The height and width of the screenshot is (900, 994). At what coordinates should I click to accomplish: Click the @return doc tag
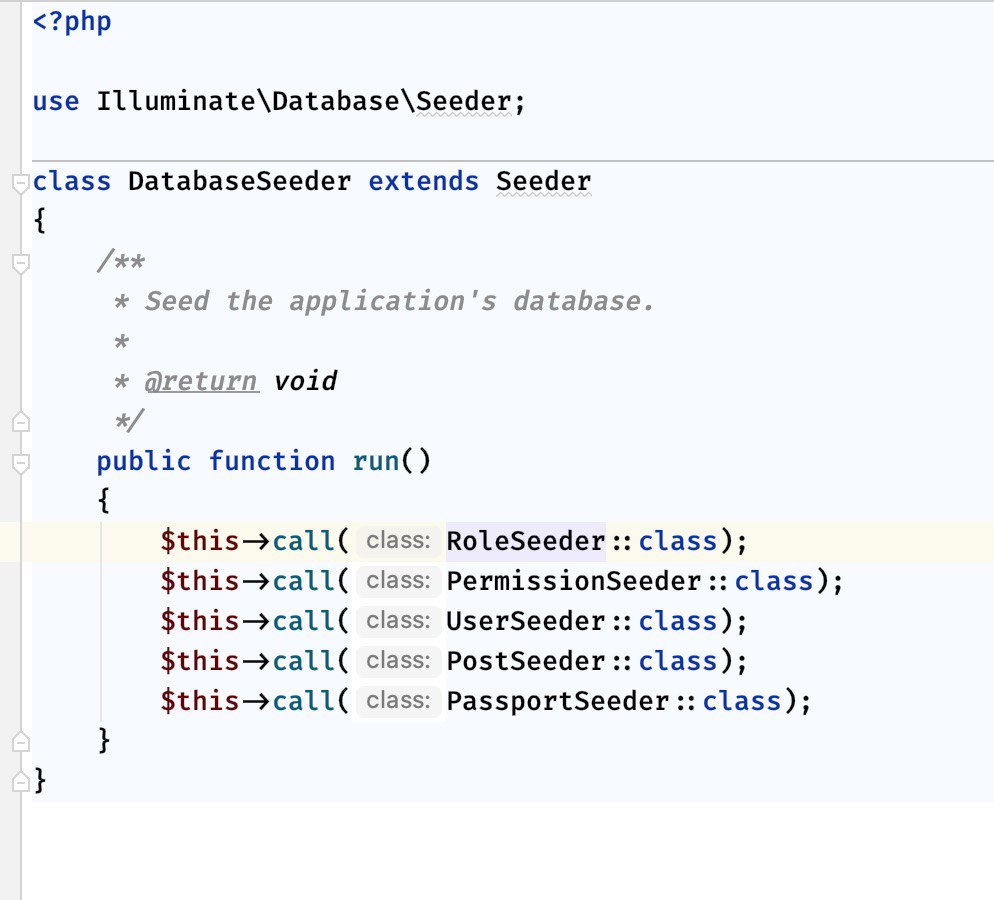tap(202, 382)
